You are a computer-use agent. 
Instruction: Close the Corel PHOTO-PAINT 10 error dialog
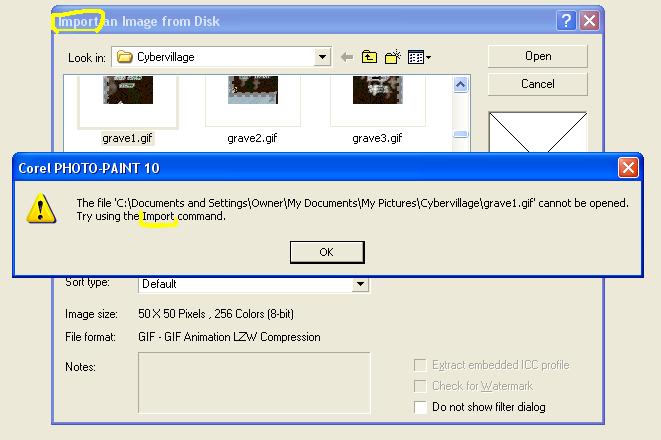point(627,168)
